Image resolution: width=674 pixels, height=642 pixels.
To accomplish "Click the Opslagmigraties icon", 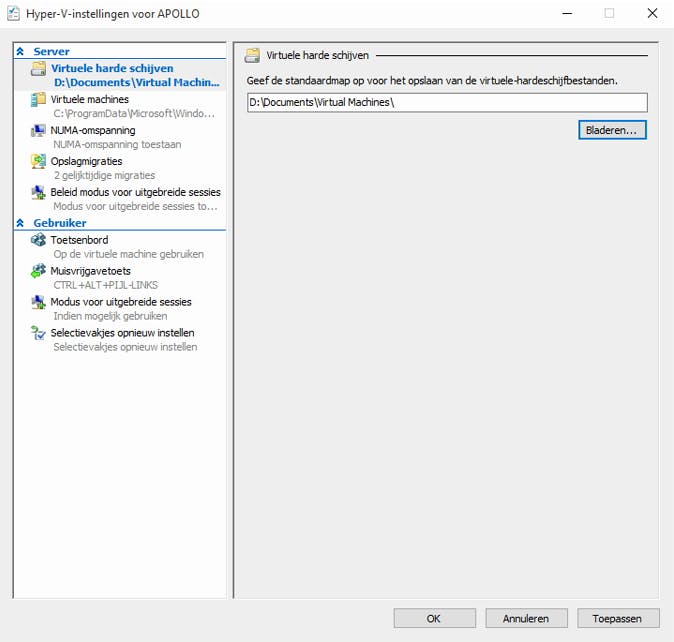I will (x=38, y=161).
